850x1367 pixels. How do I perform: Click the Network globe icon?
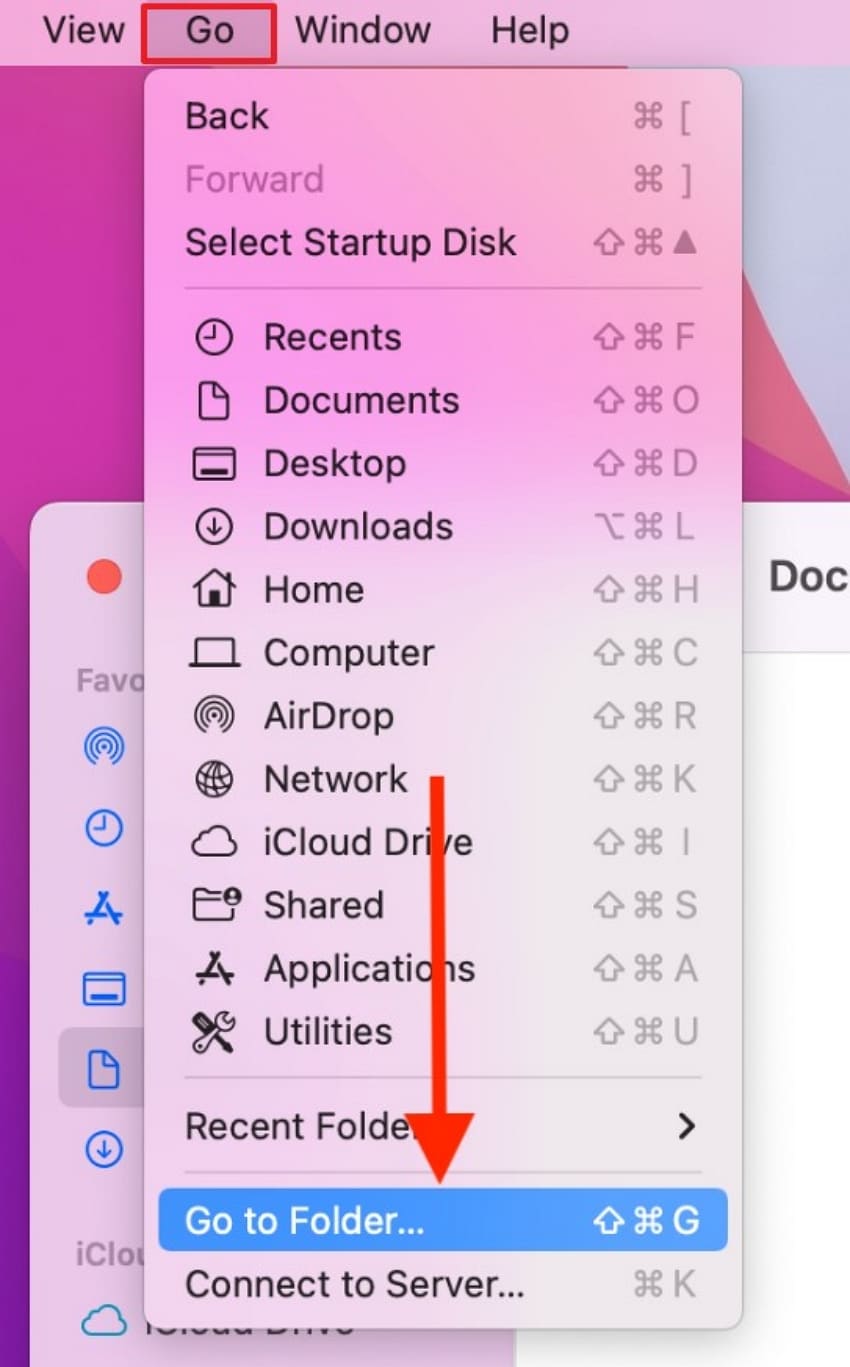pos(213,779)
